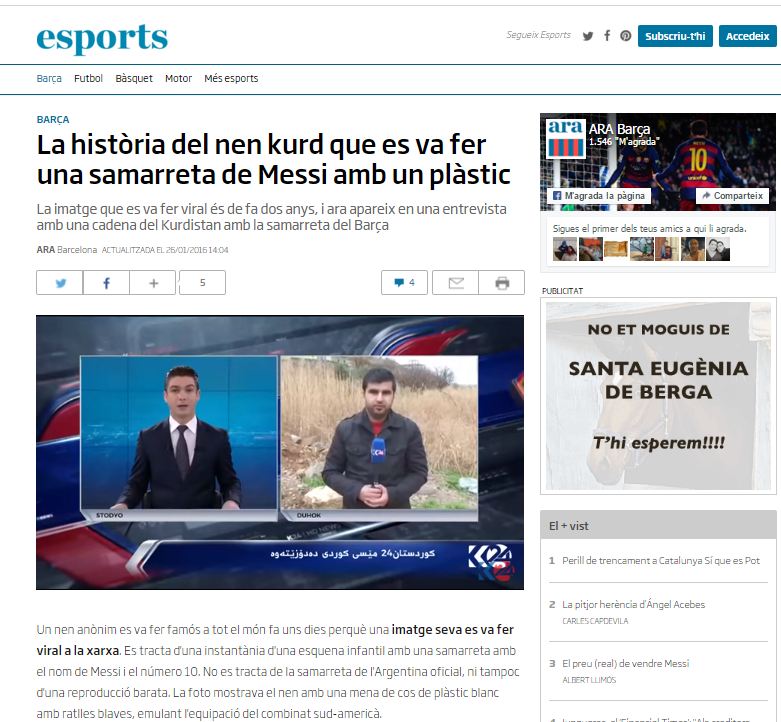Open the esports section logo
The height and width of the screenshot is (722, 781).
click(102, 38)
